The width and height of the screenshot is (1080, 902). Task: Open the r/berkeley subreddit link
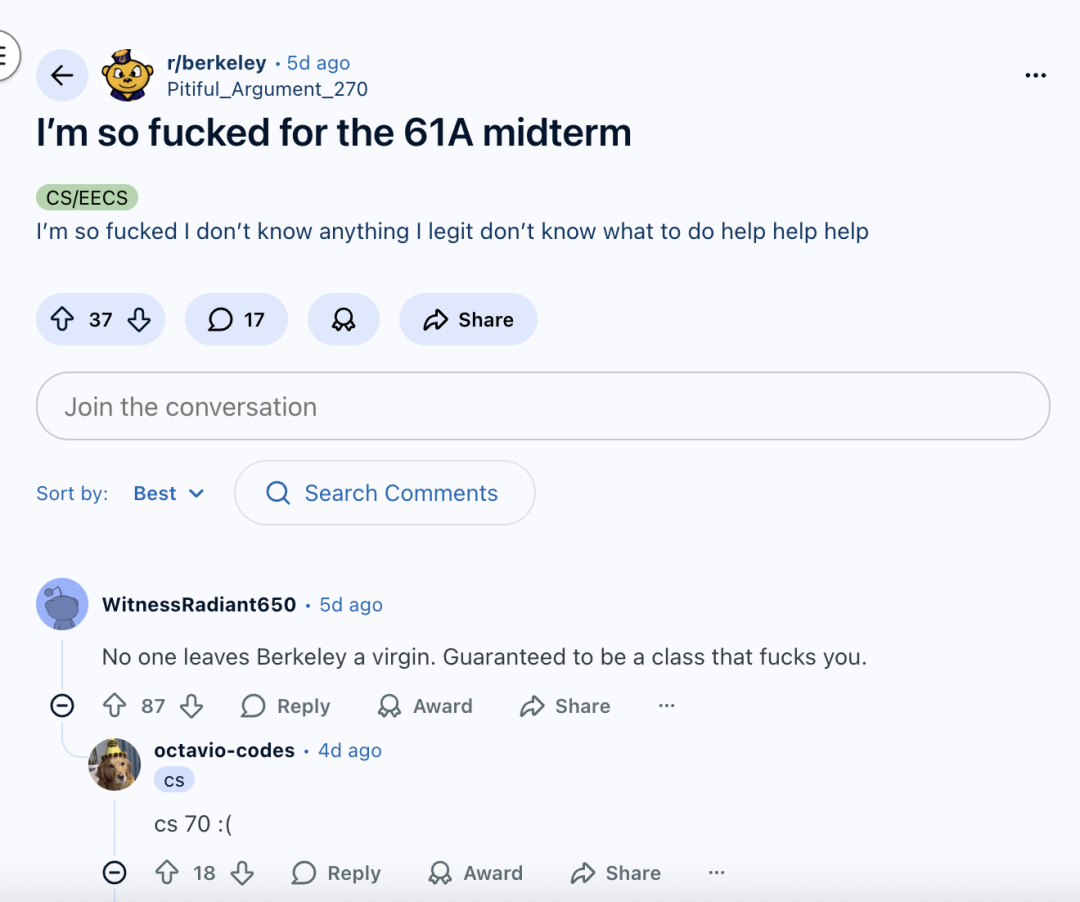[x=216, y=63]
